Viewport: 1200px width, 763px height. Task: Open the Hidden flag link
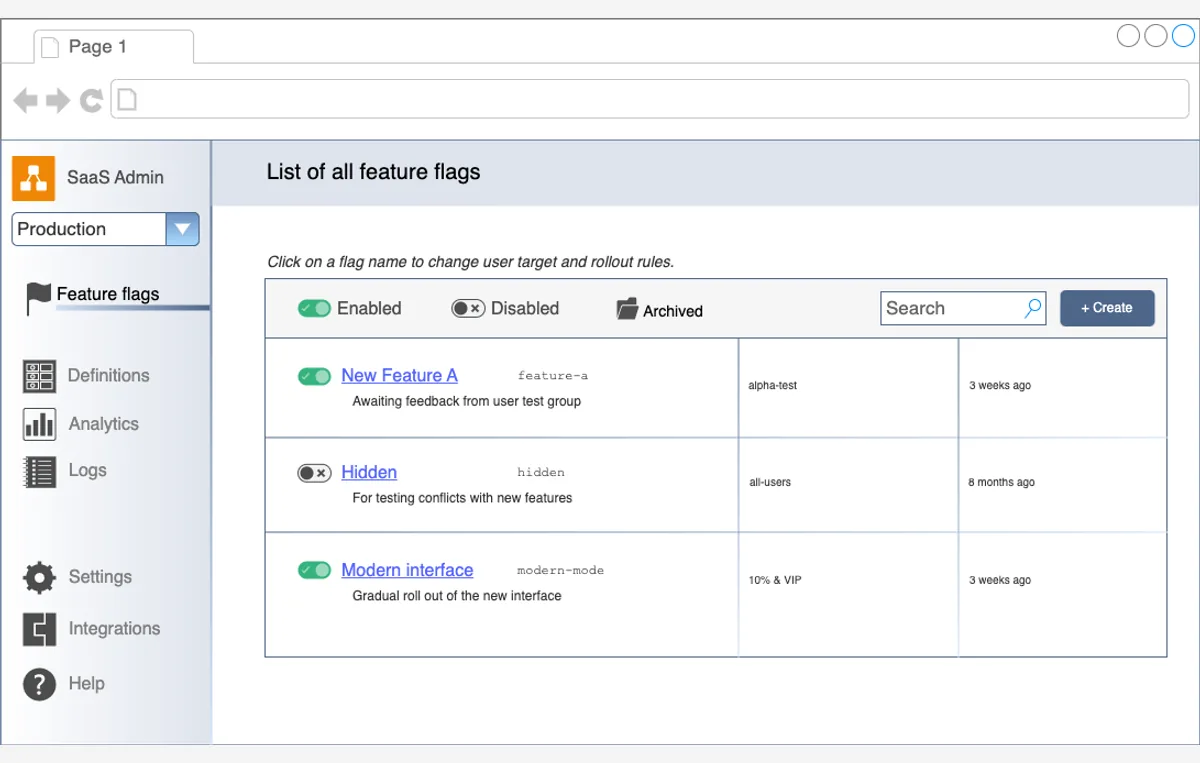click(x=369, y=472)
